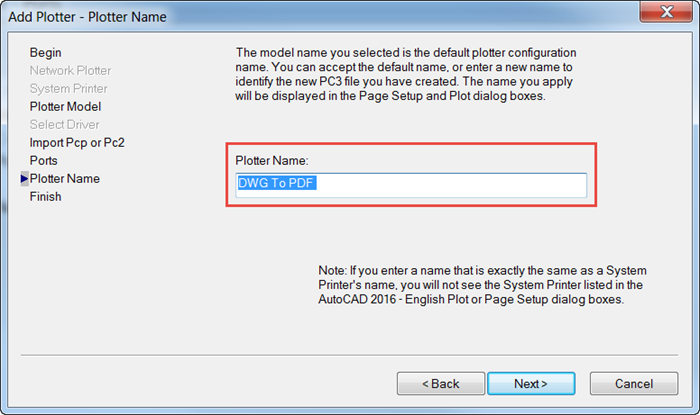Cancel the Add Plotter wizard
Viewport: 700px width, 415px height.
coord(634,384)
